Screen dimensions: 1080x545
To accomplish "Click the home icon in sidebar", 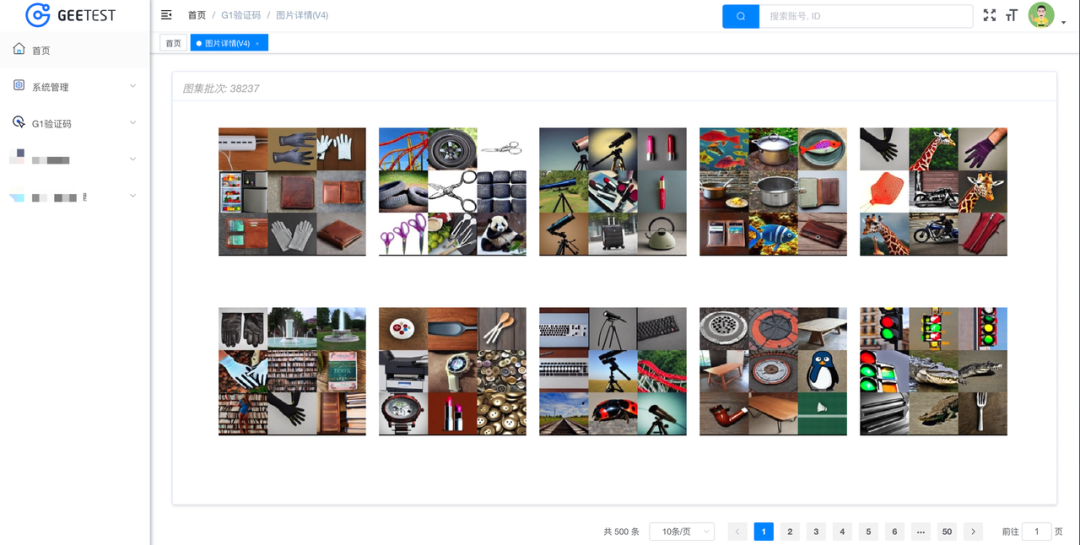I will (x=19, y=49).
